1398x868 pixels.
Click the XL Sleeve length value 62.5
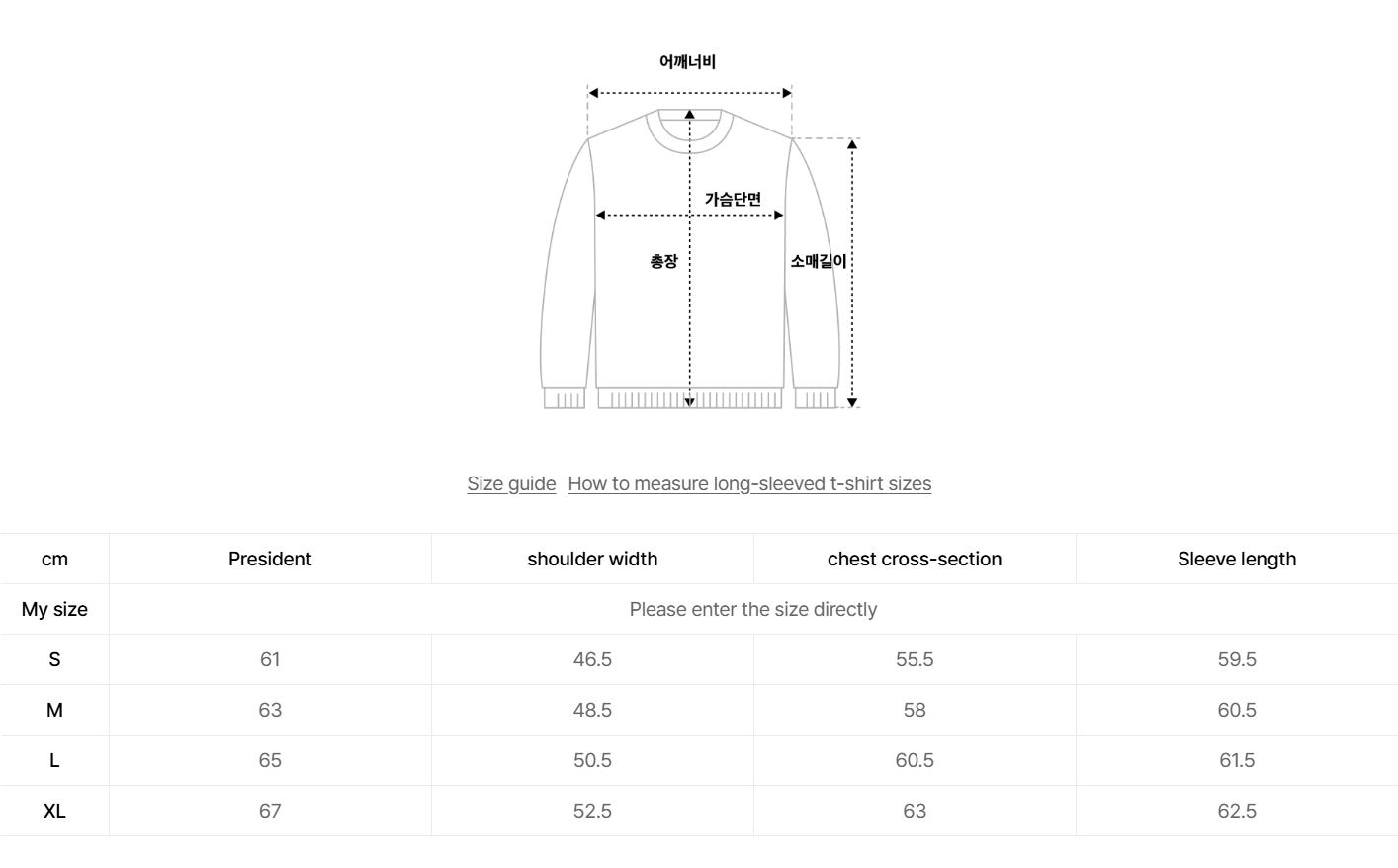coord(1237,811)
